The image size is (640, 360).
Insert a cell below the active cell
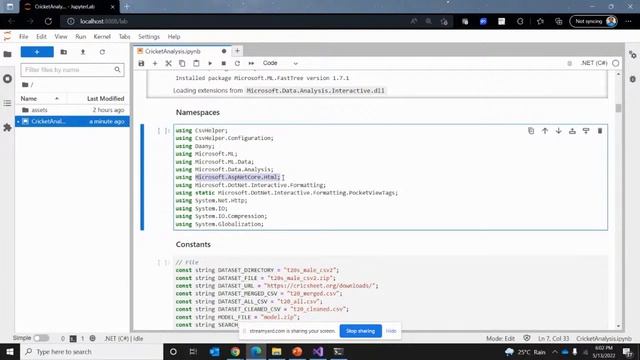pos(586,131)
